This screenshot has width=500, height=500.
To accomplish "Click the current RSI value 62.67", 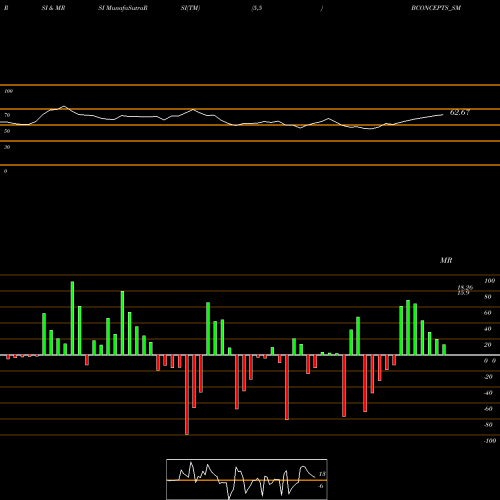I will click(x=460, y=112).
